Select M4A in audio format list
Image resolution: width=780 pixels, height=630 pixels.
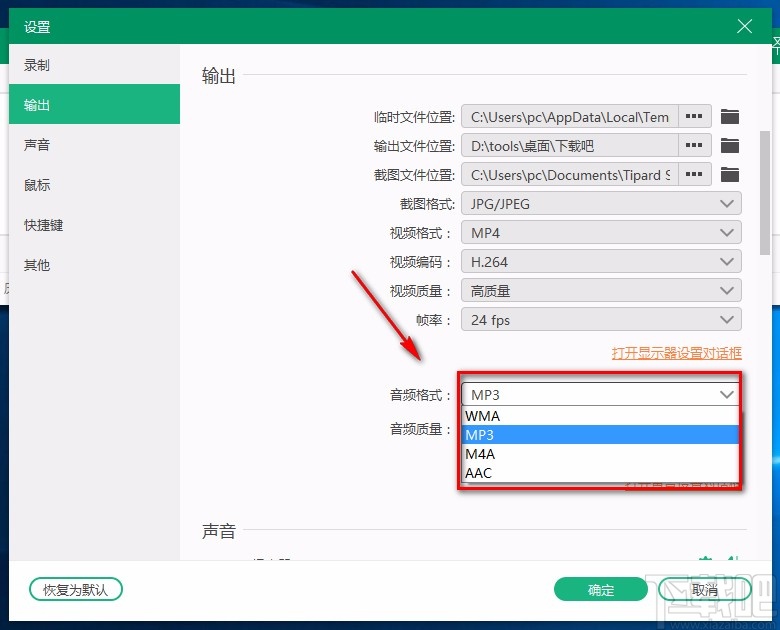[x=600, y=454]
